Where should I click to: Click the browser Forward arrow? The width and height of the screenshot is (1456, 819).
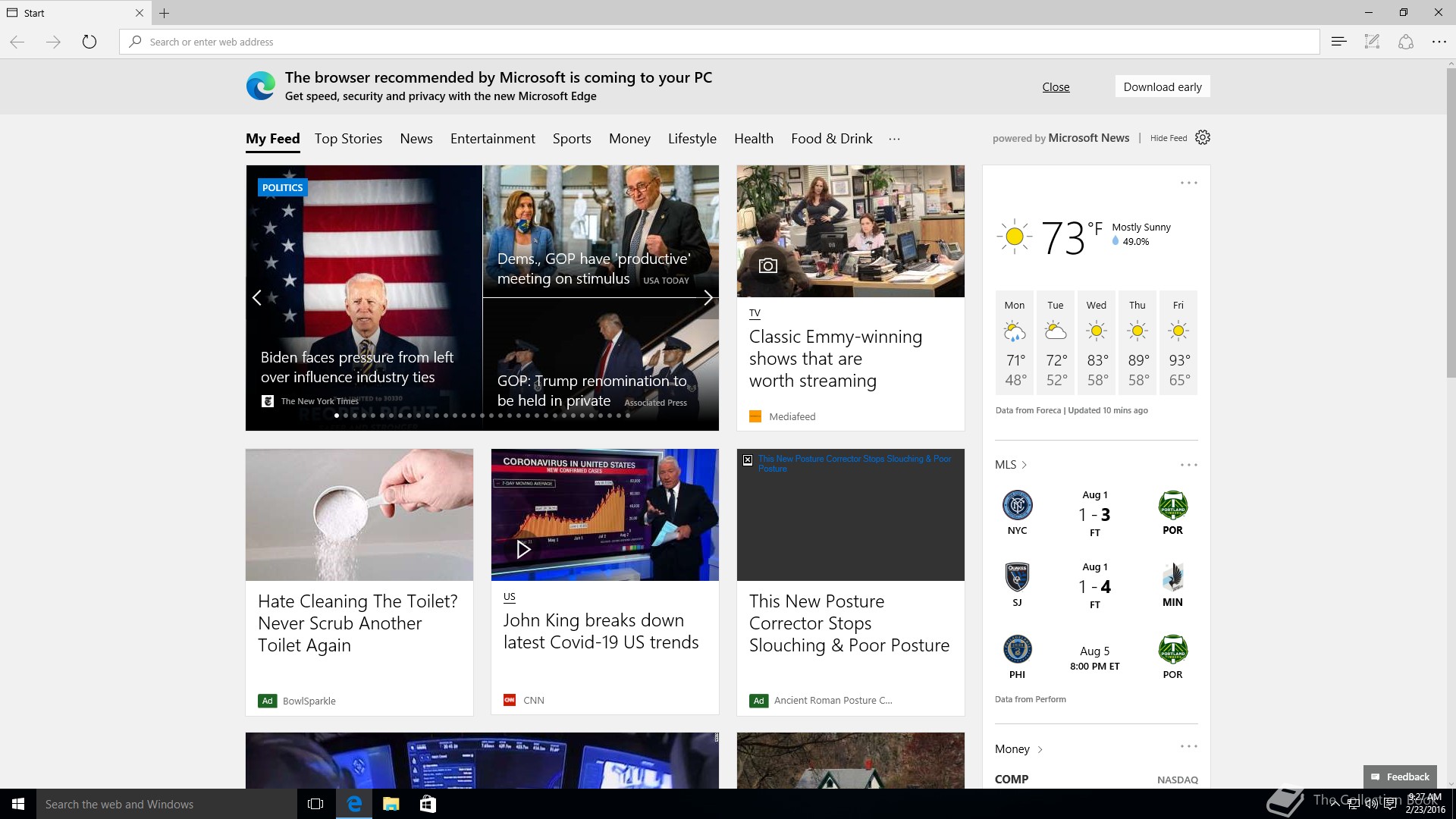pos(53,42)
